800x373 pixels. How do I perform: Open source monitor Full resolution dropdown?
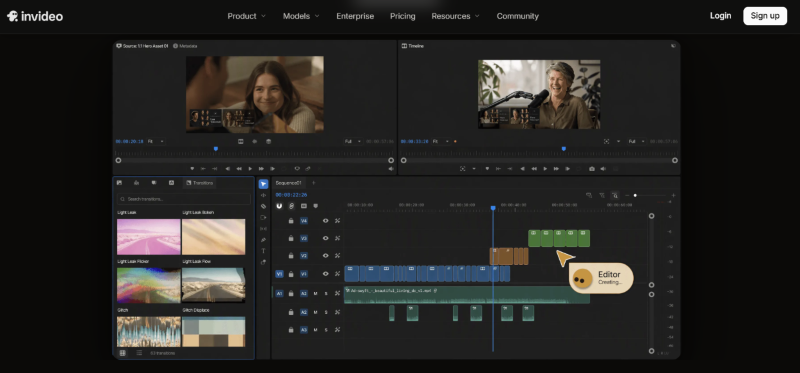pyautogui.click(x=353, y=141)
